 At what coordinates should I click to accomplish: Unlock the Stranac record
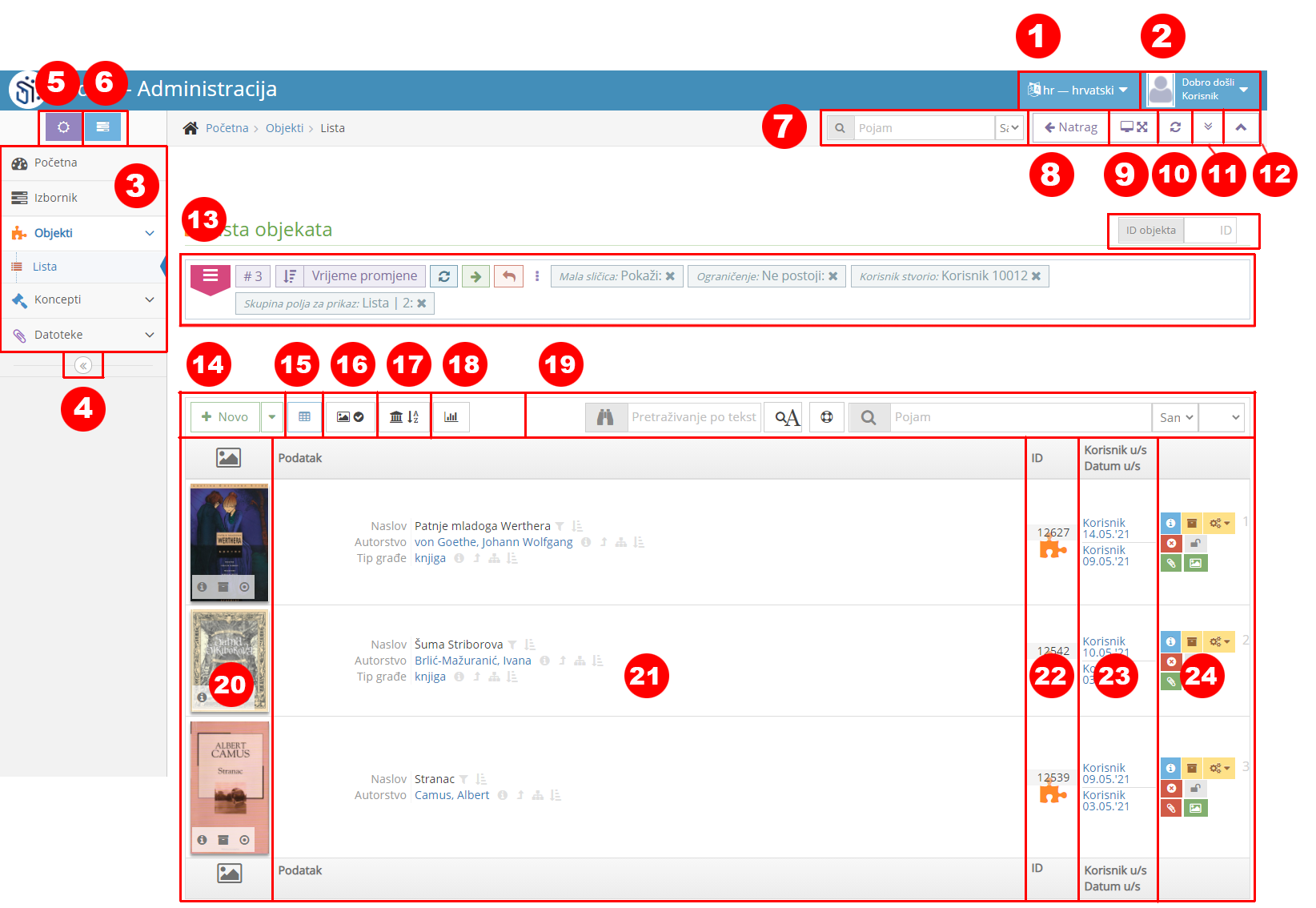coord(1195,789)
